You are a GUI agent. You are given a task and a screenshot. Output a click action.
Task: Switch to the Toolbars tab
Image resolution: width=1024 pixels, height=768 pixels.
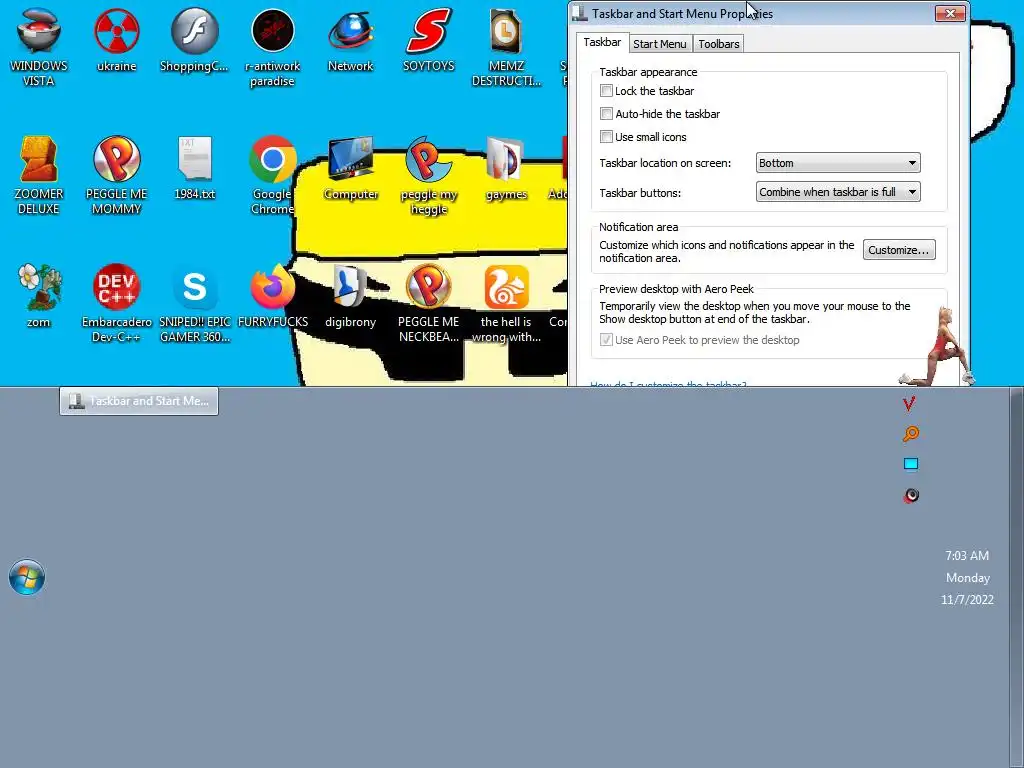pyautogui.click(x=718, y=44)
